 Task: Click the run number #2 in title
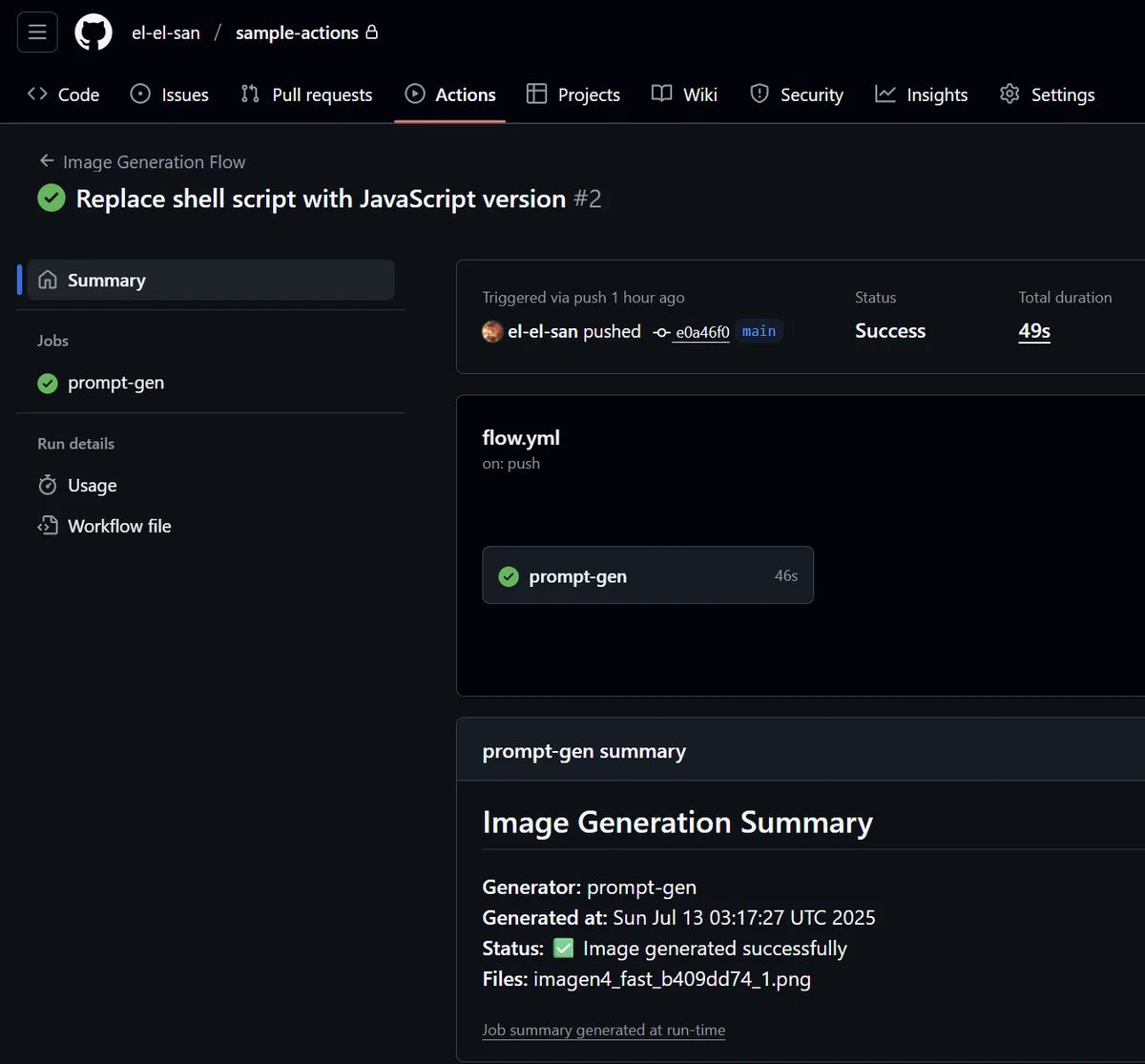click(587, 198)
